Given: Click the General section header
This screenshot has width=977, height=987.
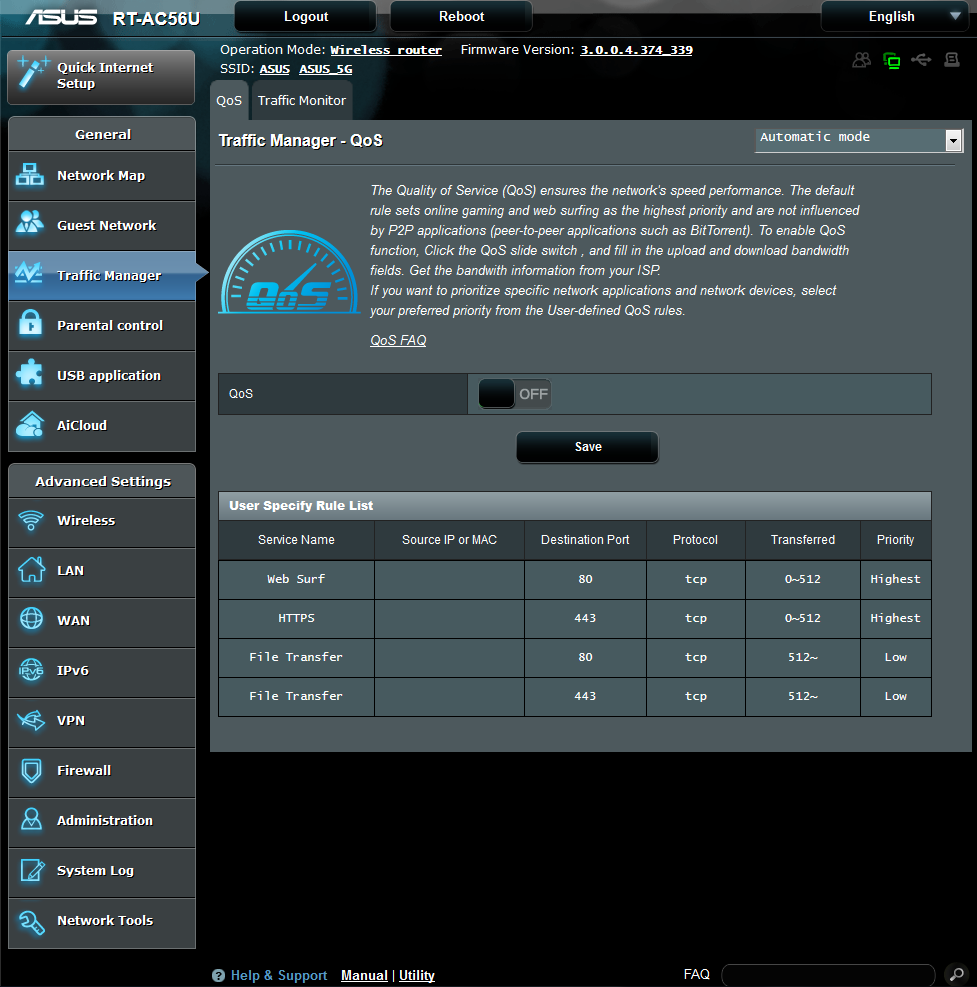Looking at the screenshot, I should (103, 134).
